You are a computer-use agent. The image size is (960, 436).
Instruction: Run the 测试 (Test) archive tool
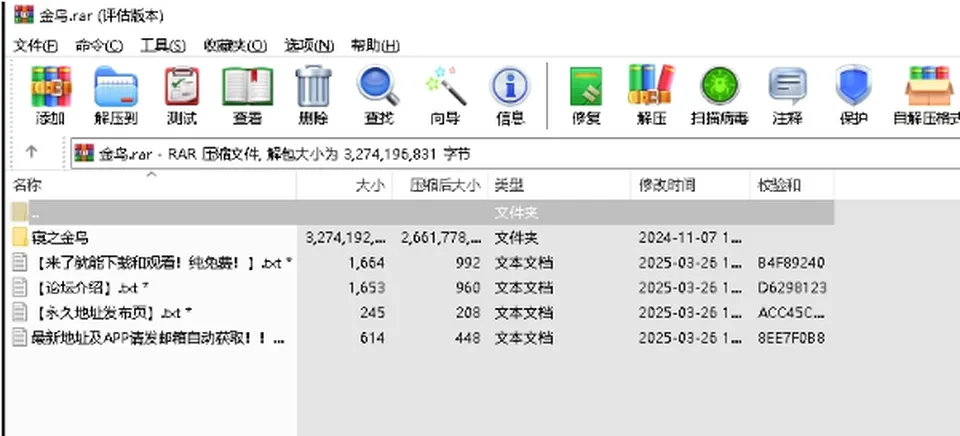[x=182, y=86]
